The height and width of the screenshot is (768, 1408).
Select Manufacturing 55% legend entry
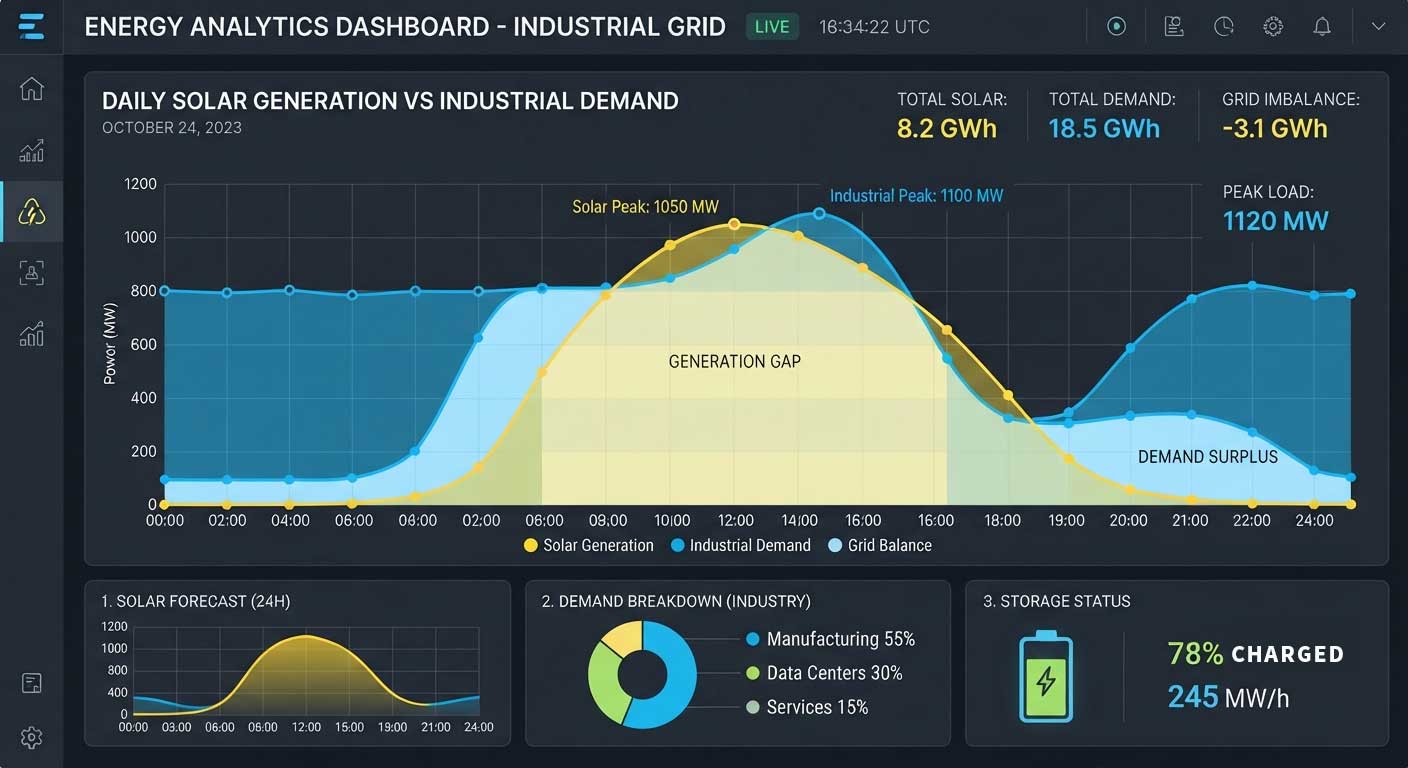coord(830,639)
